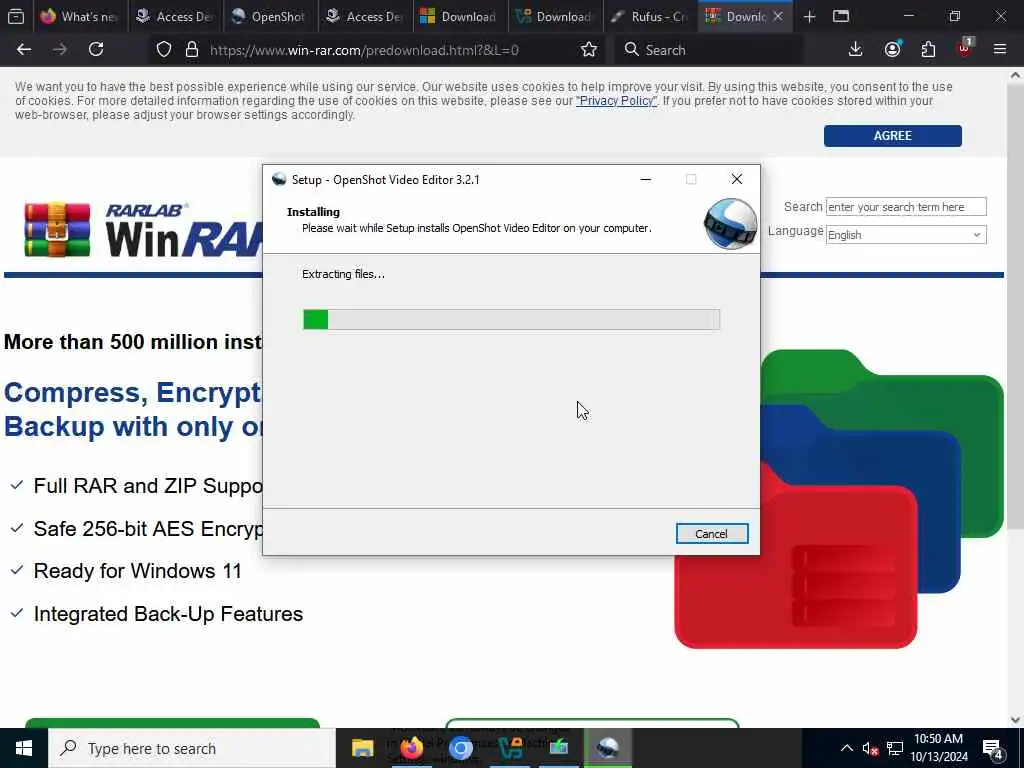Minimize the OpenShot setup dialog
Screen dimensions: 1024x768
click(x=645, y=179)
